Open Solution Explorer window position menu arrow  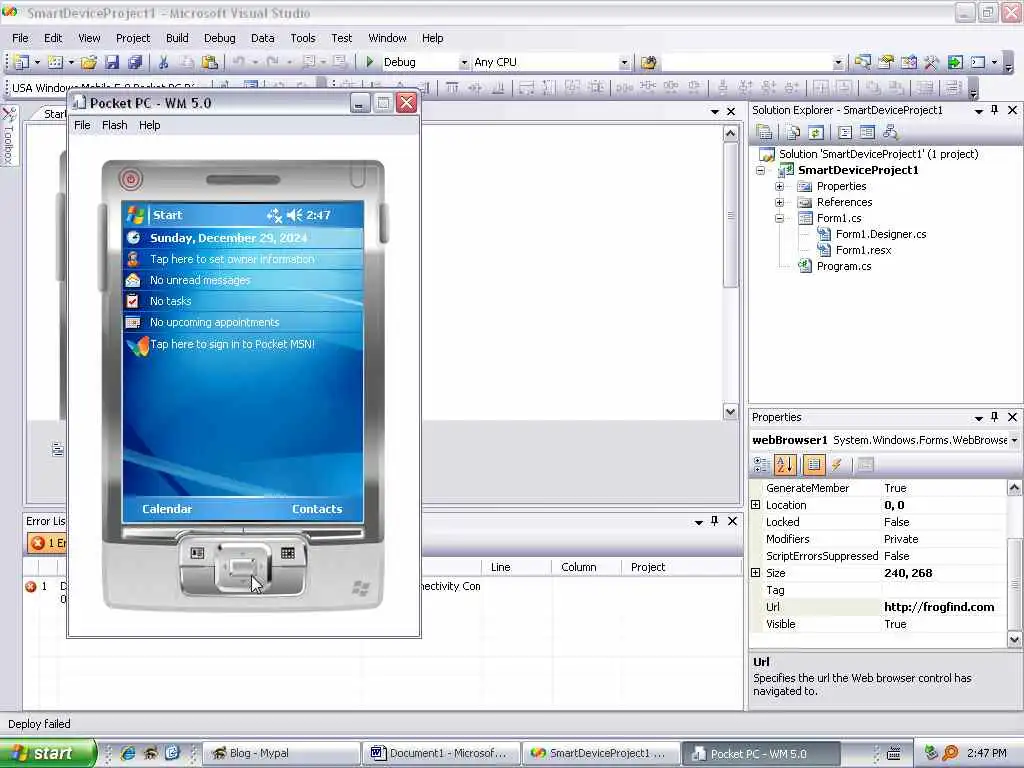click(x=979, y=111)
